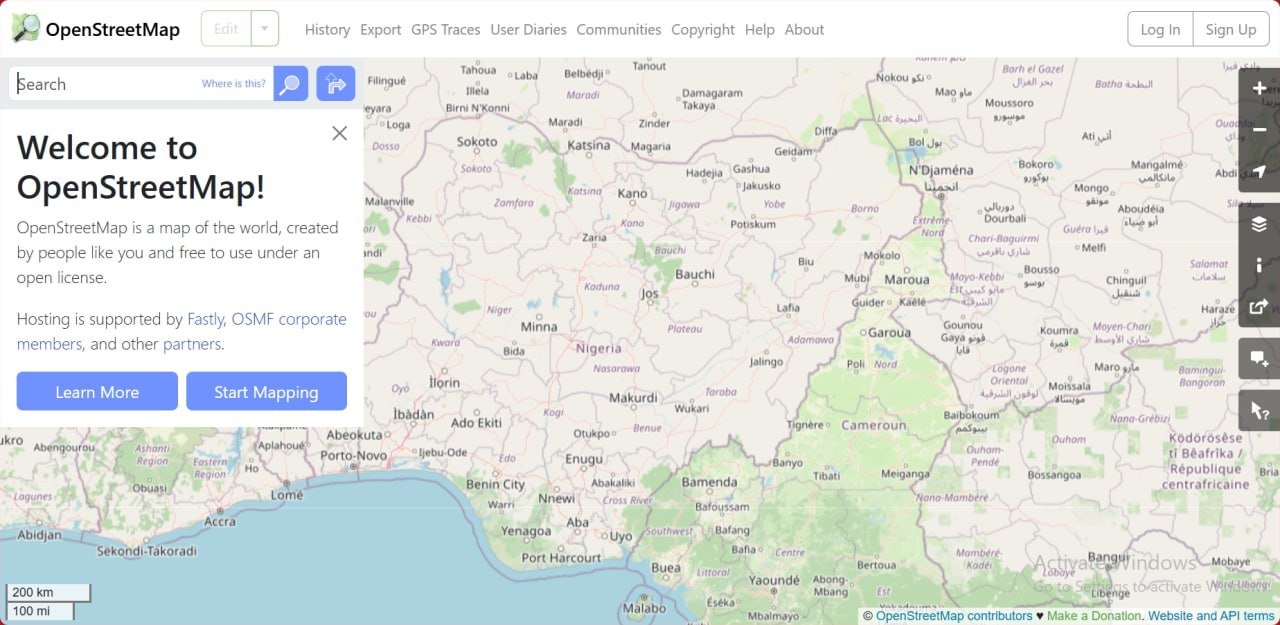Open the History menu item
The width and height of the screenshot is (1280, 625).
pos(327,30)
